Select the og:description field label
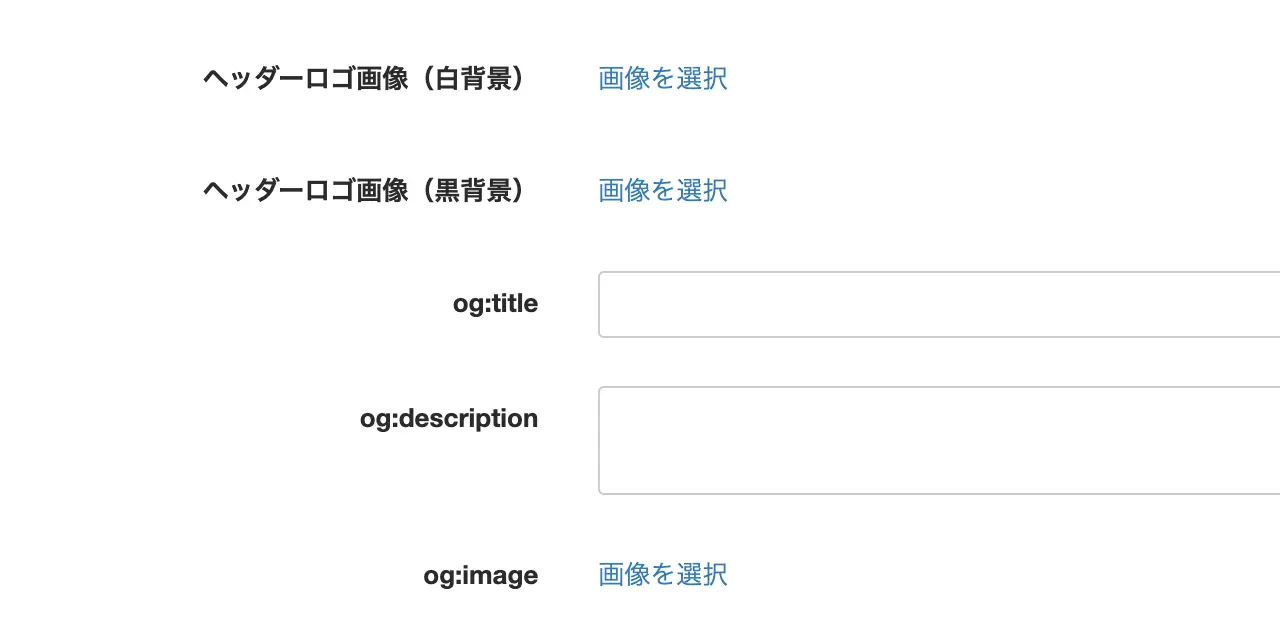1280x640 pixels. tap(449, 418)
